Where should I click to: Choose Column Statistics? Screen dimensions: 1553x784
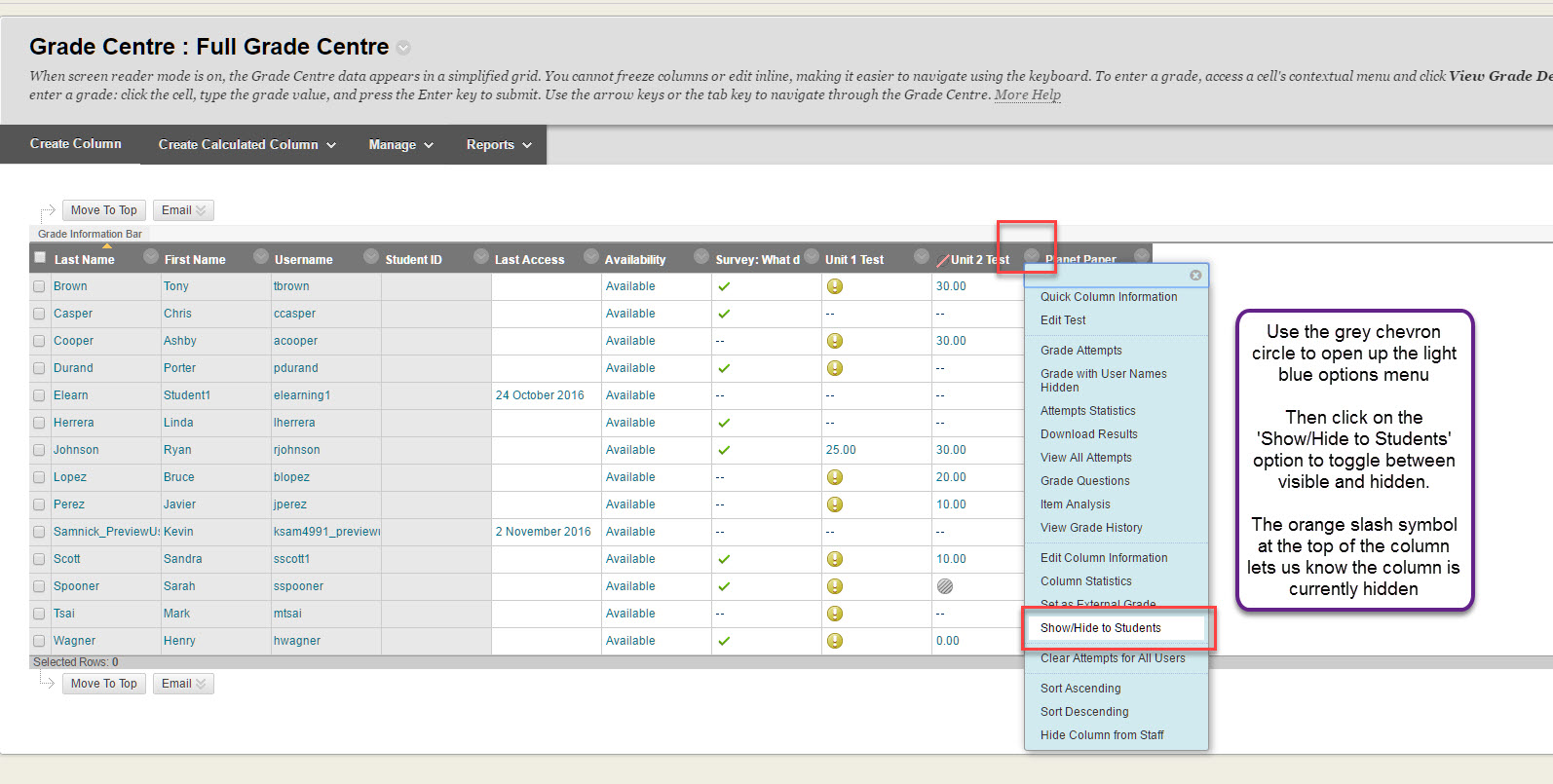(x=1086, y=581)
